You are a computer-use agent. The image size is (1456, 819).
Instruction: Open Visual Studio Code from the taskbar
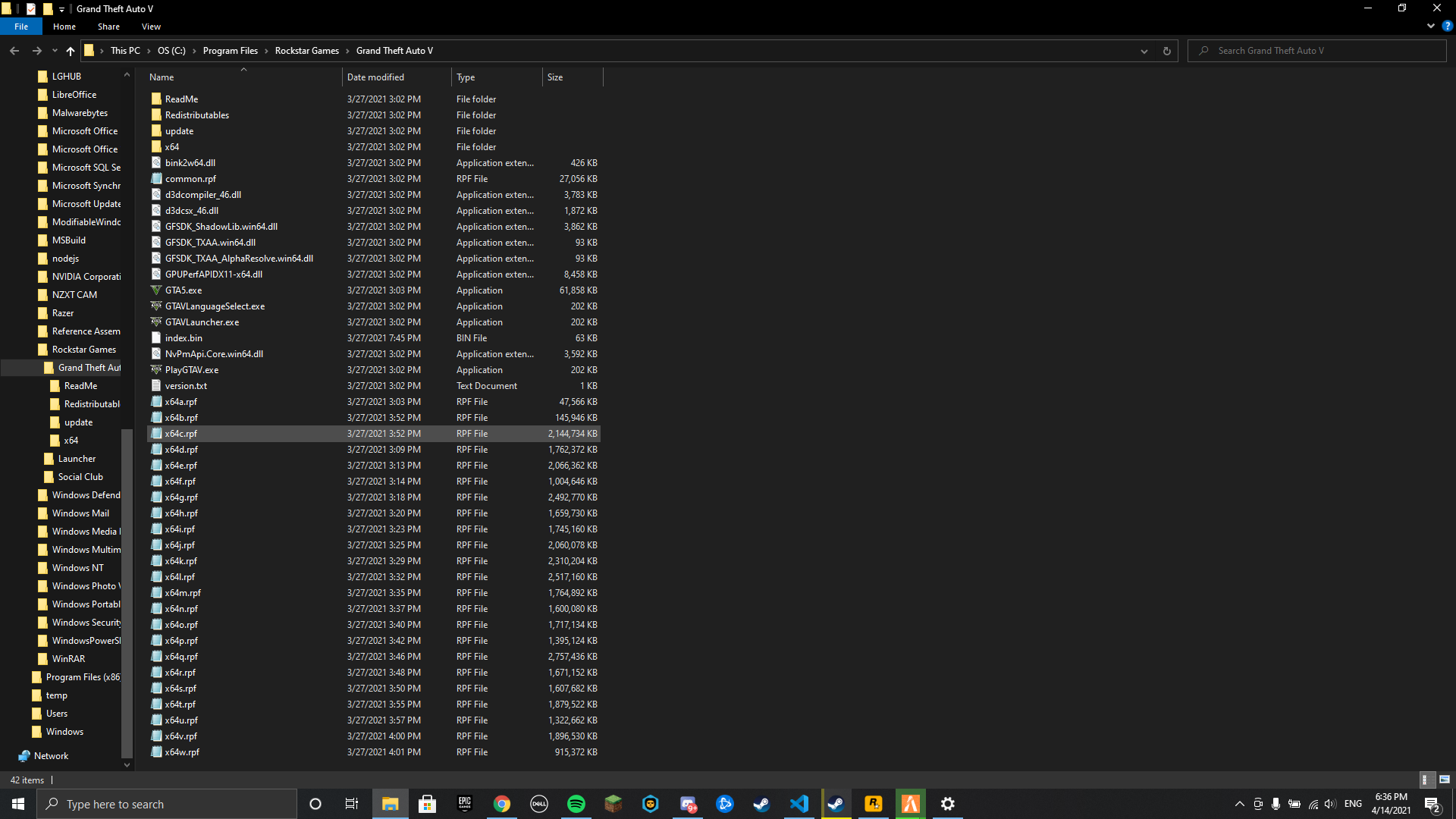coord(799,804)
